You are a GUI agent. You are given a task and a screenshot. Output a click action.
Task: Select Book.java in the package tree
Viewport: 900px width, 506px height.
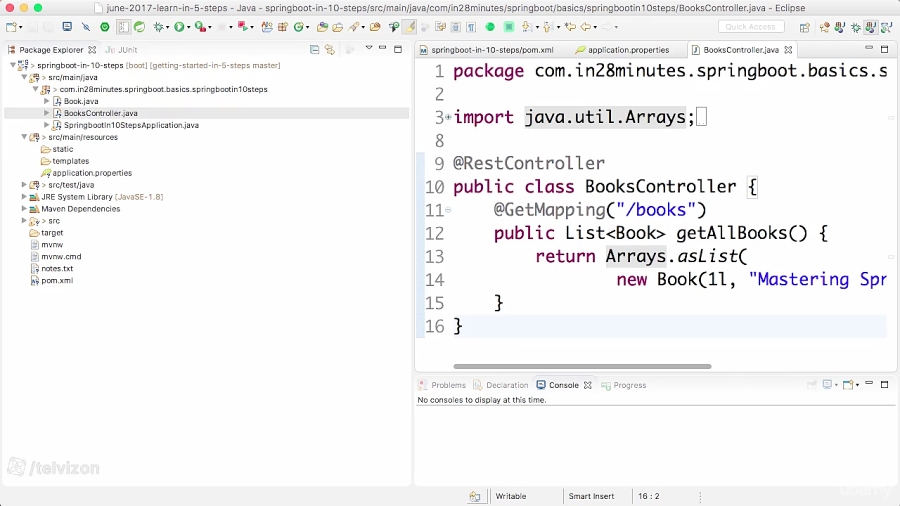[x=81, y=101]
